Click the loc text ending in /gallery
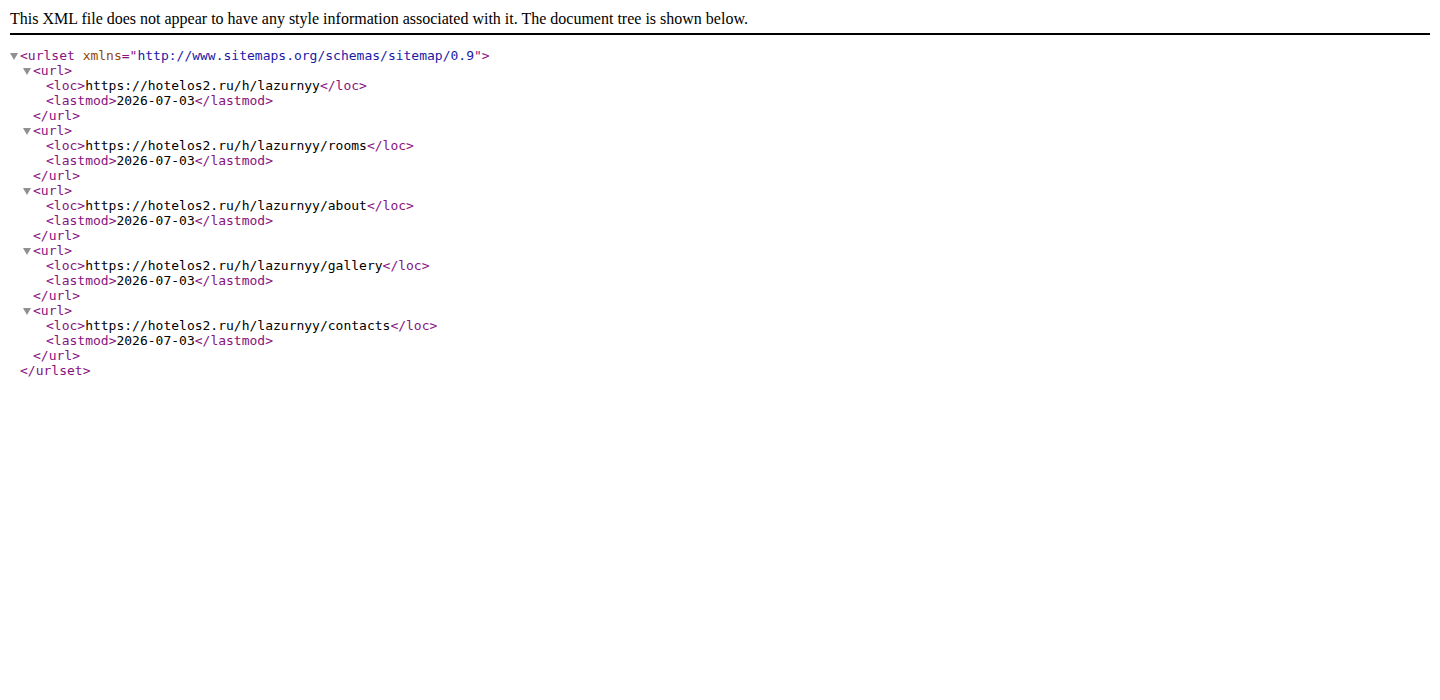The width and height of the screenshot is (1440, 700). click(234, 266)
